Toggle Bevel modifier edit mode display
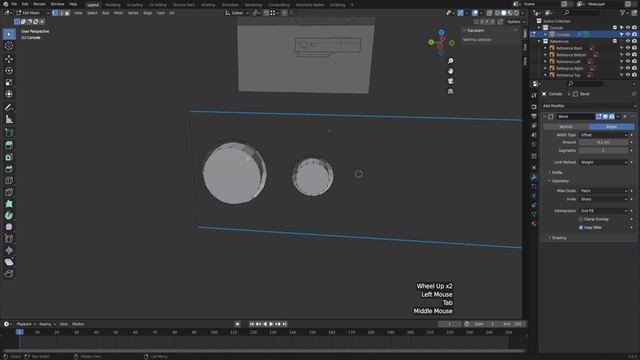 point(599,117)
